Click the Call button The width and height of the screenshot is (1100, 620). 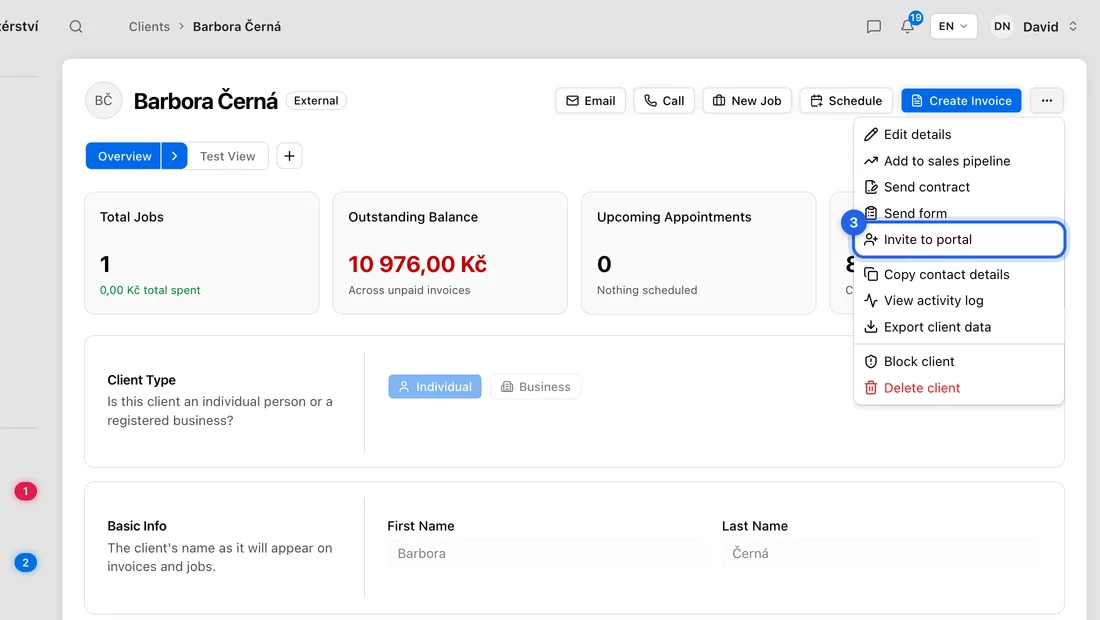click(x=664, y=100)
